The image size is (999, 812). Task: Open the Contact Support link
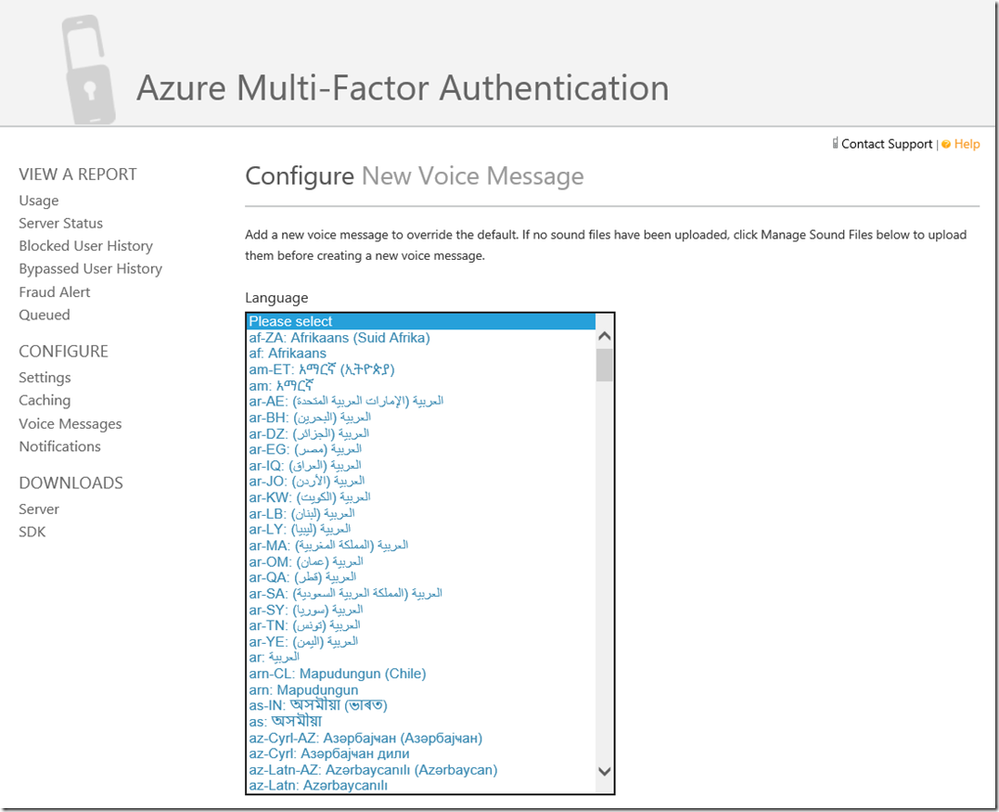[x=886, y=144]
